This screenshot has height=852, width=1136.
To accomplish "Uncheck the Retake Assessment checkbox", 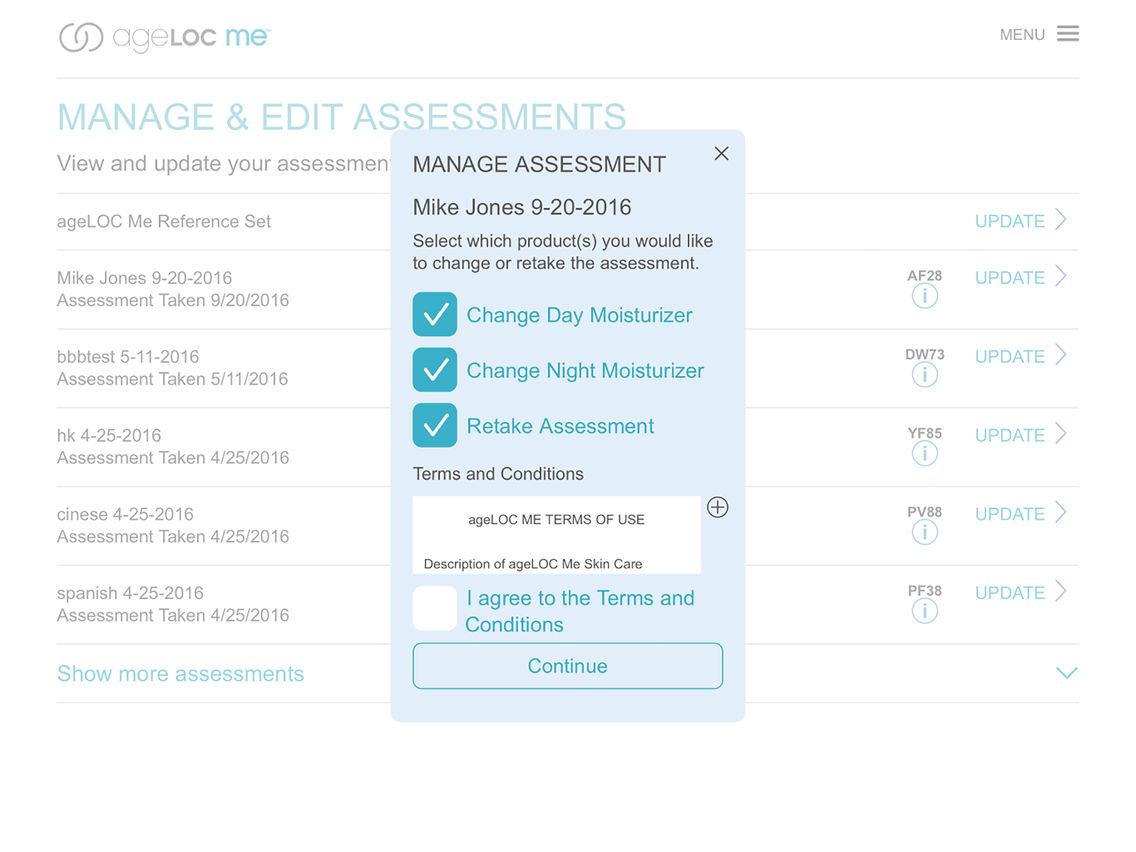I will (x=435, y=425).
